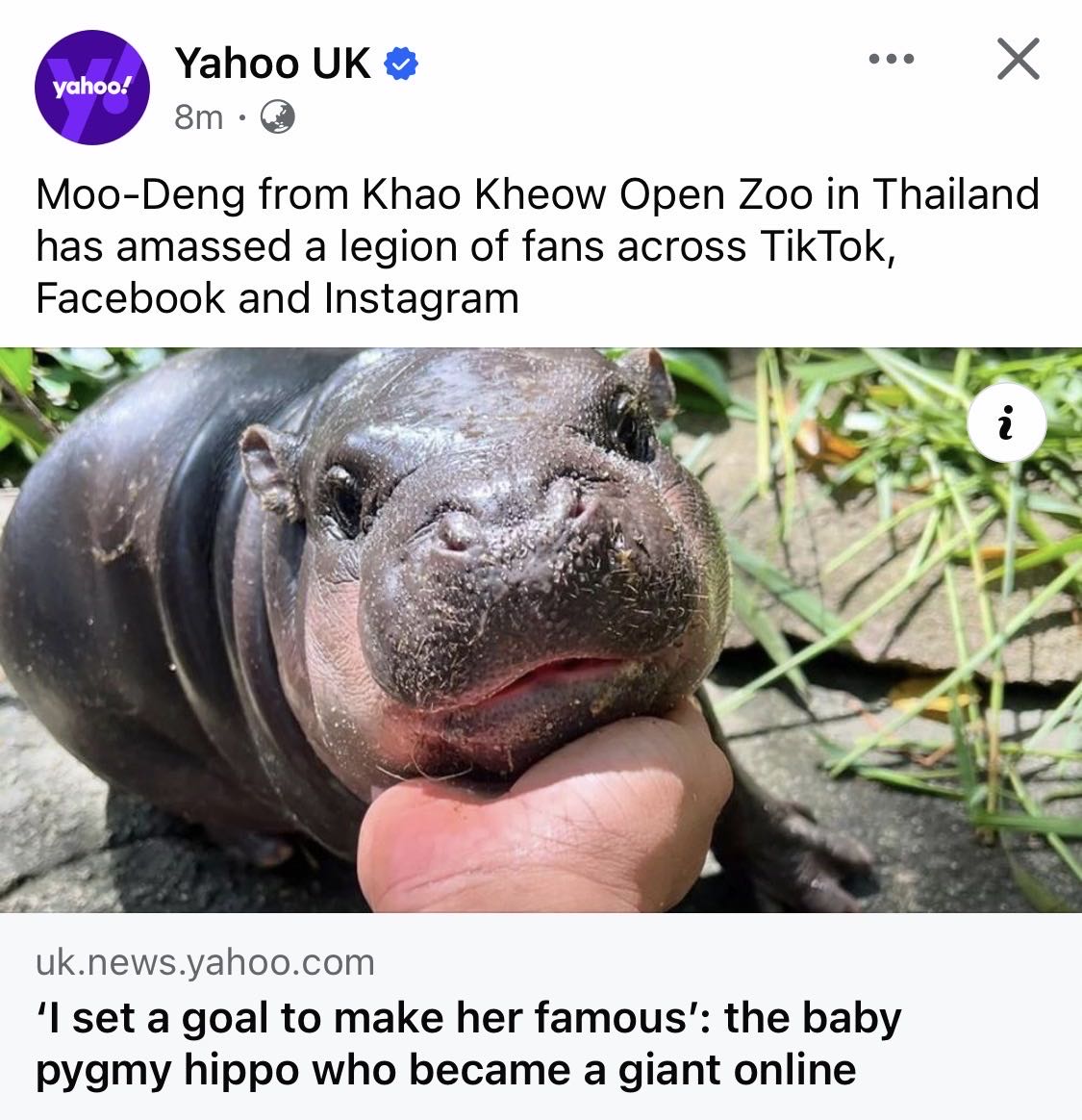Tap the circular info icon on the photo
This screenshot has height=1120, width=1082.
coord(1006,422)
